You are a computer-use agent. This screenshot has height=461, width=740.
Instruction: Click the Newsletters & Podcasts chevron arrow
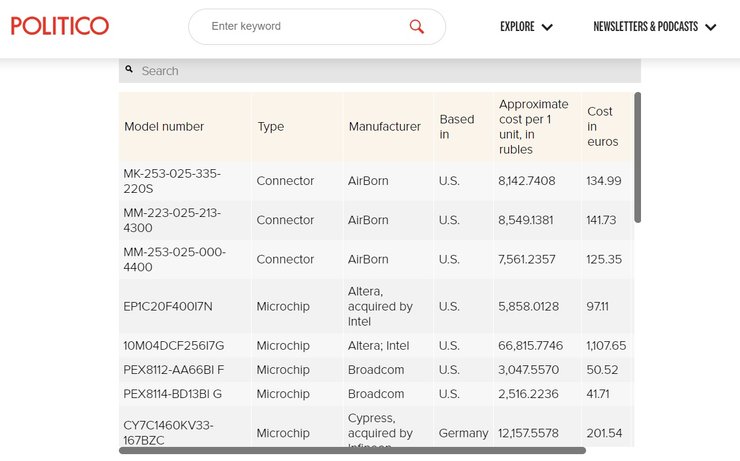click(x=710, y=27)
